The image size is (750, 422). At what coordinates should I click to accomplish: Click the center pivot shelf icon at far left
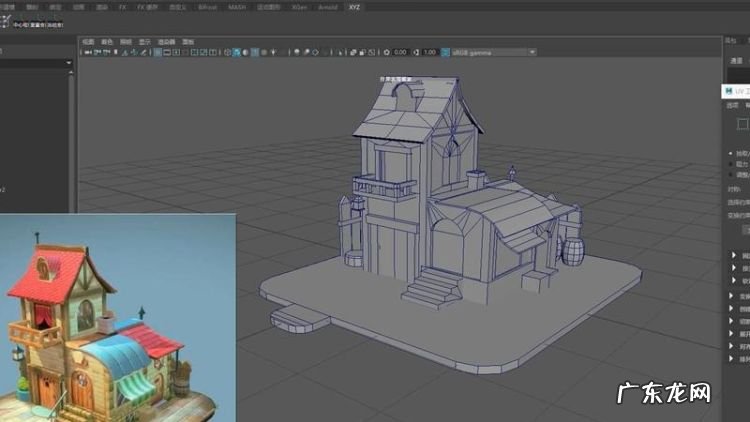click(6, 22)
